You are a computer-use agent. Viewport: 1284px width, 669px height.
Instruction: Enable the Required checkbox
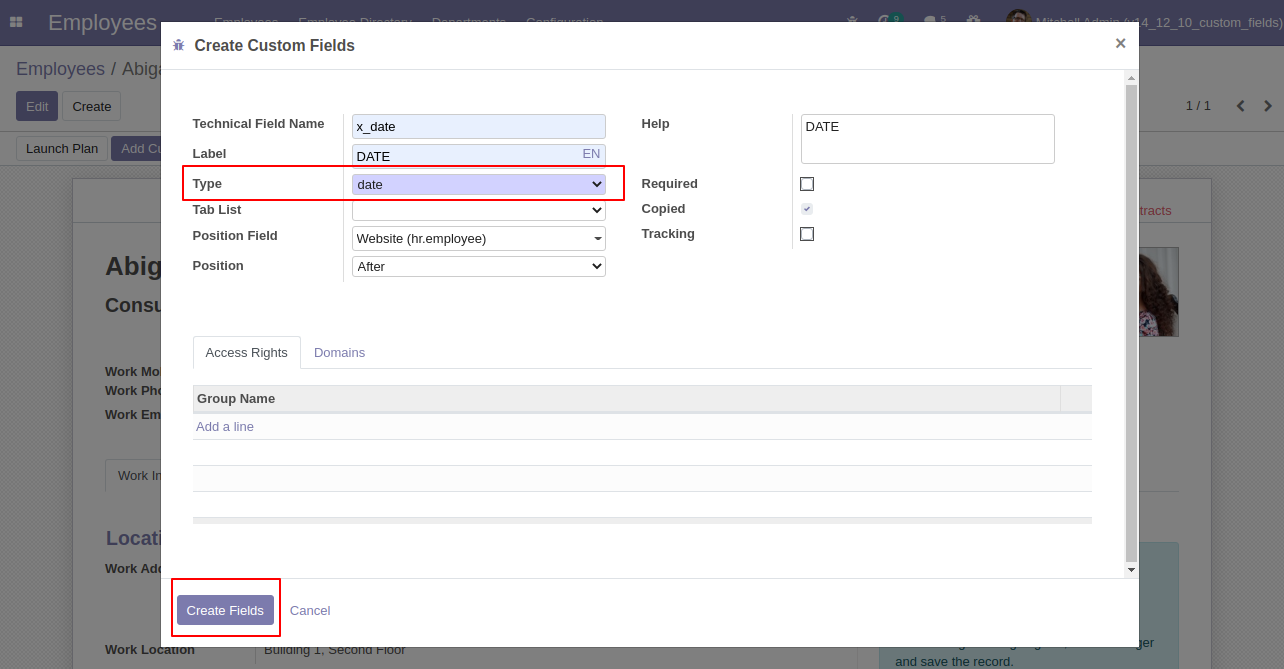(x=807, y=184)
